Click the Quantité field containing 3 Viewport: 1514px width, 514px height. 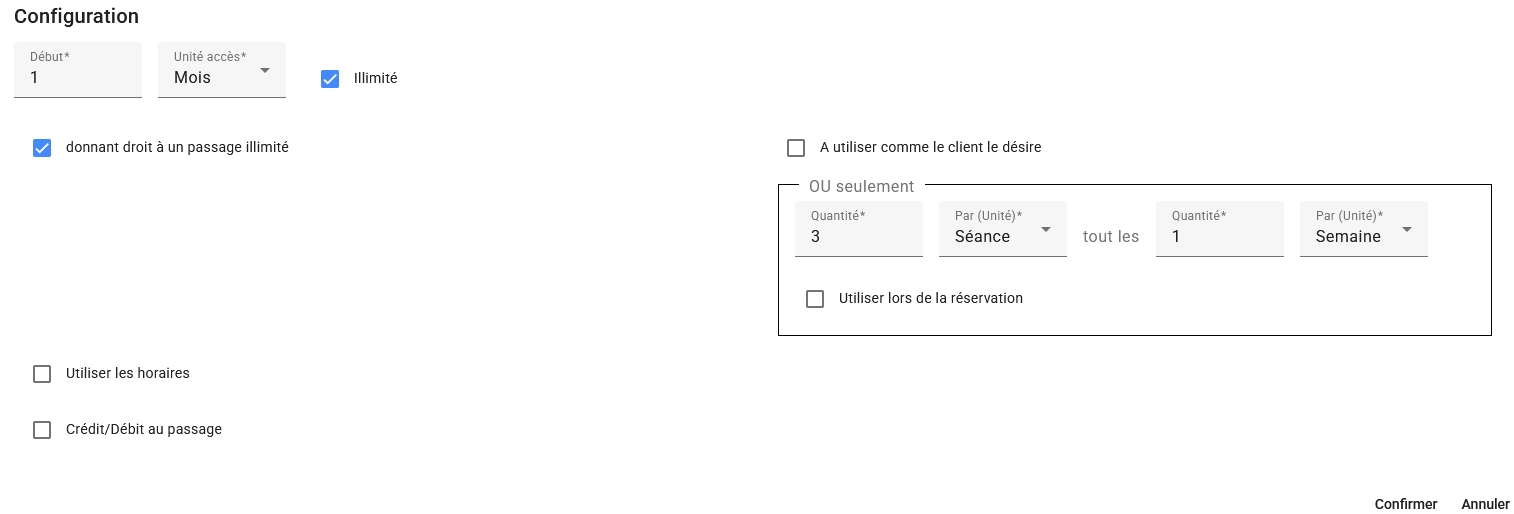click(x=859, y=236)
